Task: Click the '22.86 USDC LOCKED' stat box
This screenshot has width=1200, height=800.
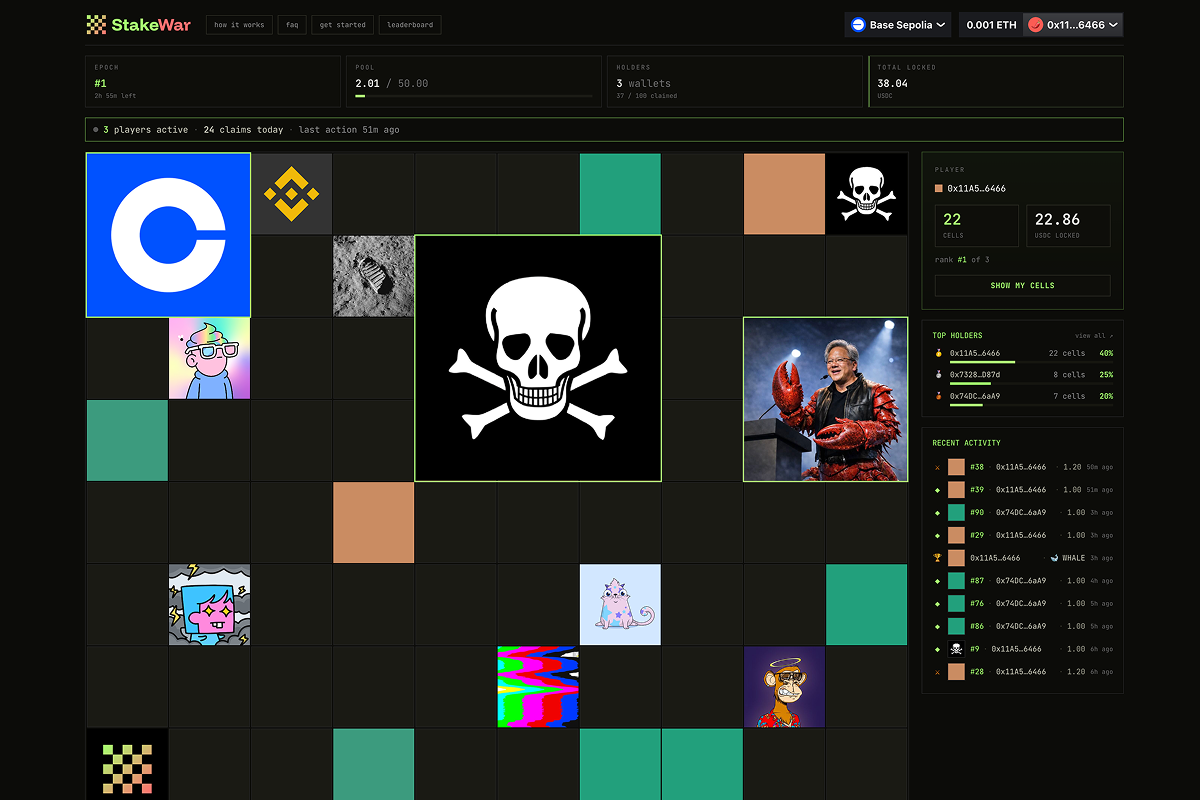Action: tap(1068, 226)
